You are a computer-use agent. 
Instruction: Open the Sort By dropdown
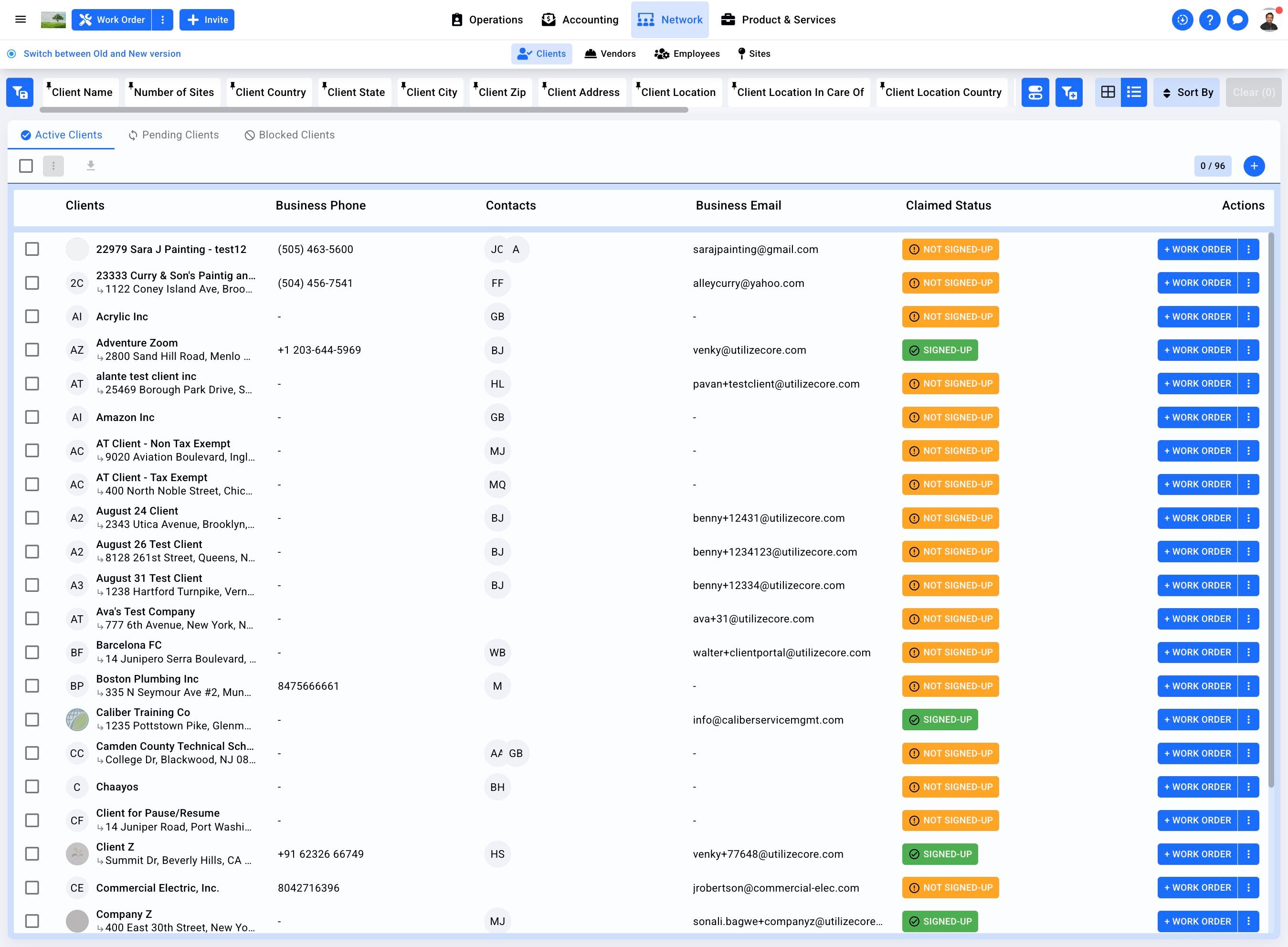click(x=1187, y=92)
